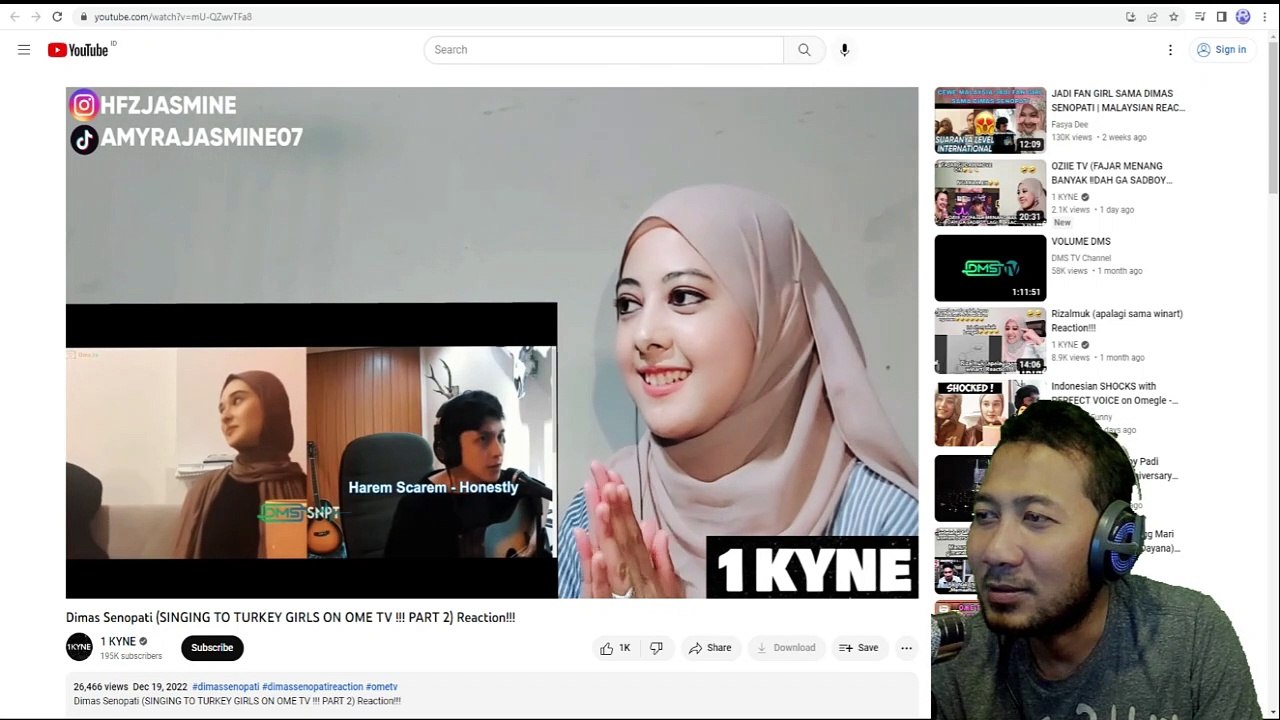The width and height of the screenshot is (1280, 720).
Task: Click the '195K subscribers' text
Action: pyautogui.click(x=131, y=656)
